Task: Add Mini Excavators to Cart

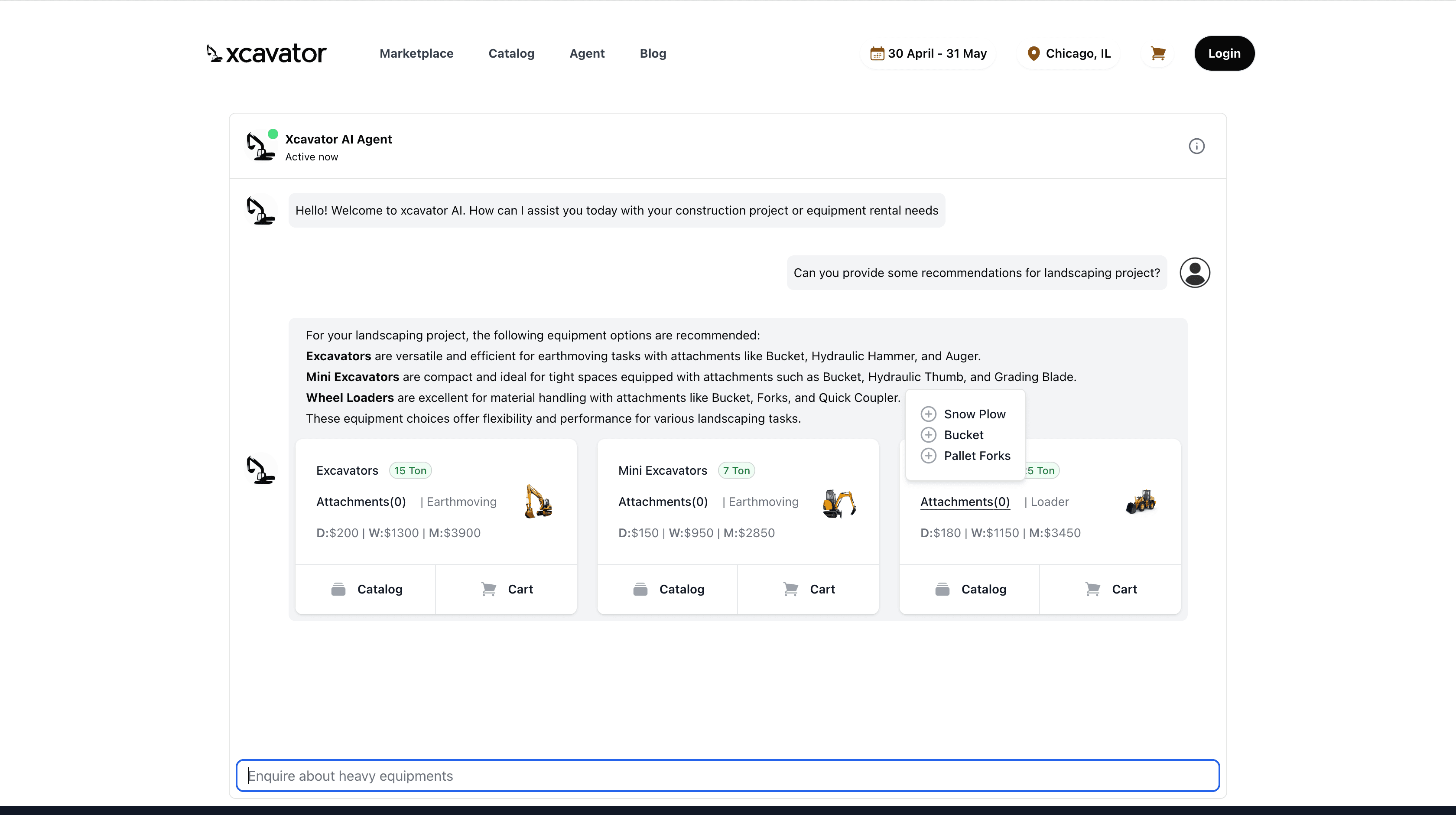Action: [x=808, y=589]
